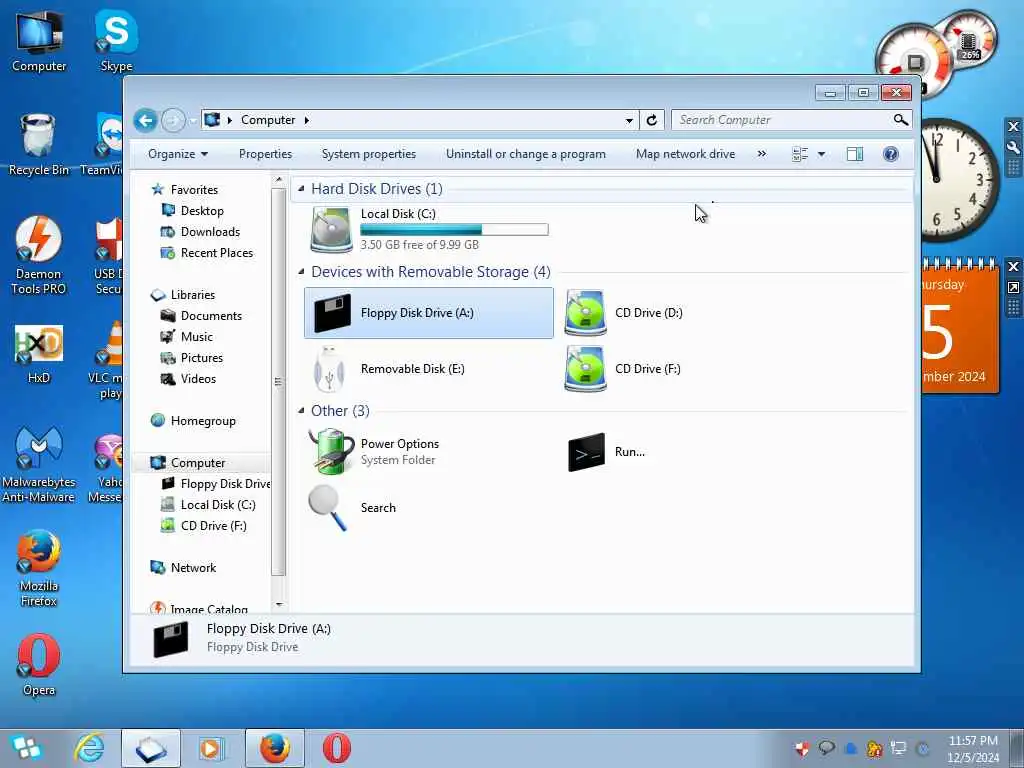Open Internet Explorer from taskbar
The height and width of the screenshot is (768, 1024).
(89, 748)
